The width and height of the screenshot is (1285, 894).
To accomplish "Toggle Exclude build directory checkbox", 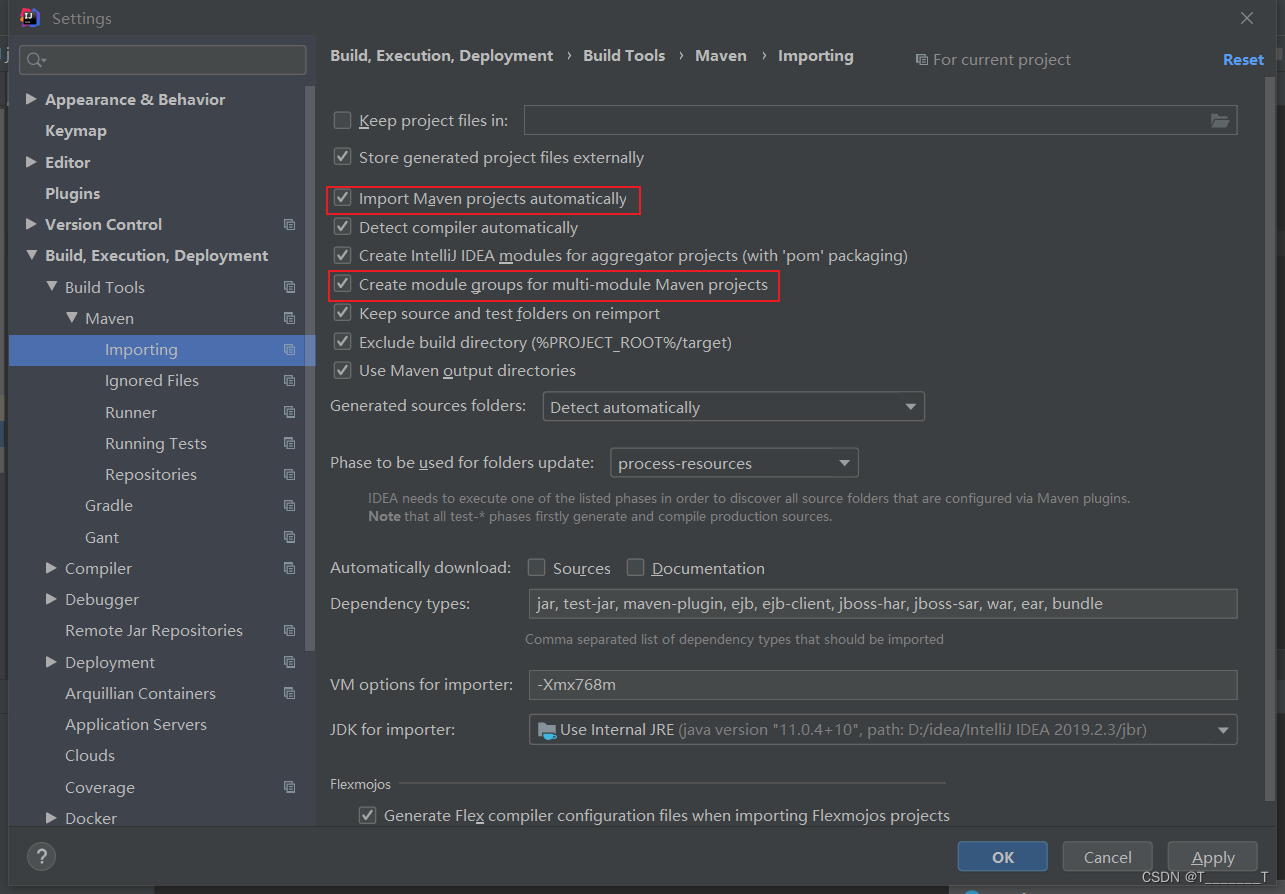I will pos(342,342).
